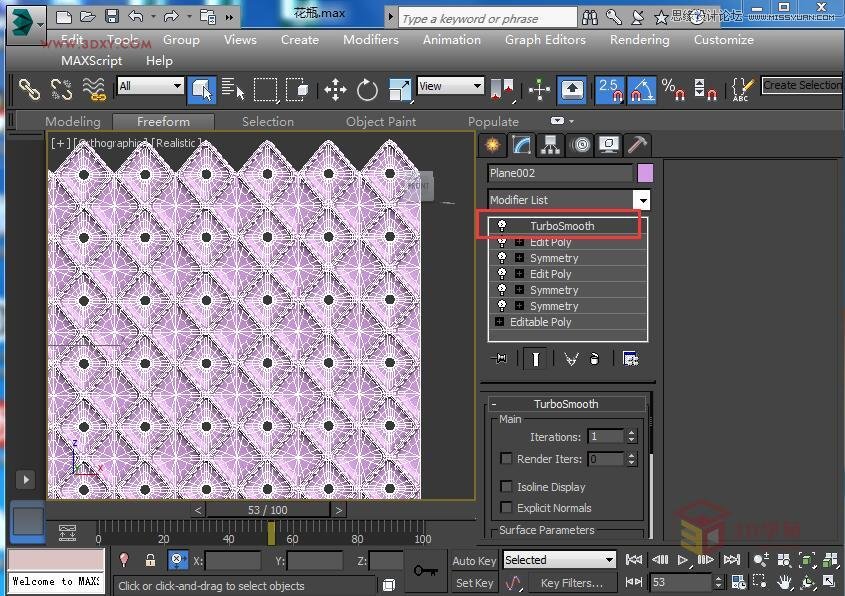The image size is (845, 596).
Task: Enable Isoline Display checkbox
Action: [506, 487]
